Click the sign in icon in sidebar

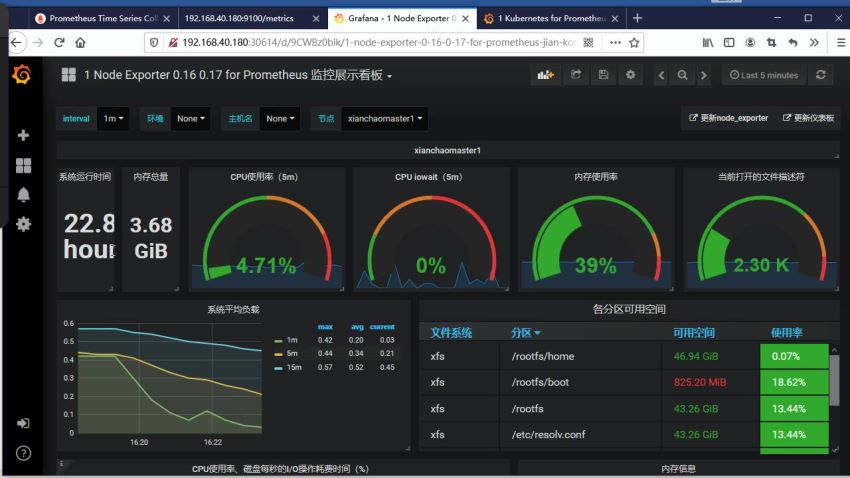(23, 423)
